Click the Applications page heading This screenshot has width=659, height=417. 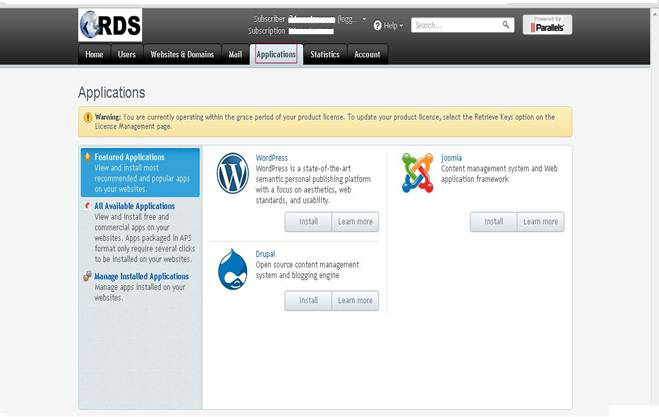click(111, 92)
